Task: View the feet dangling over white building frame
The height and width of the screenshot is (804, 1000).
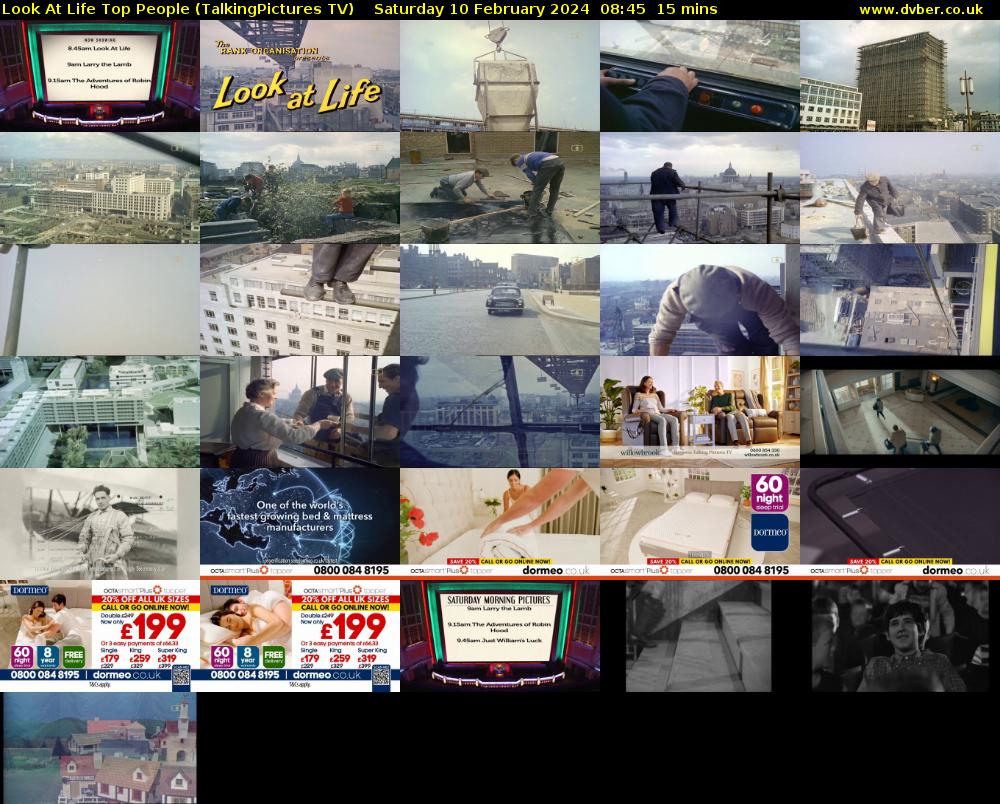Action: pyautogui.click(x=300, y=300)
